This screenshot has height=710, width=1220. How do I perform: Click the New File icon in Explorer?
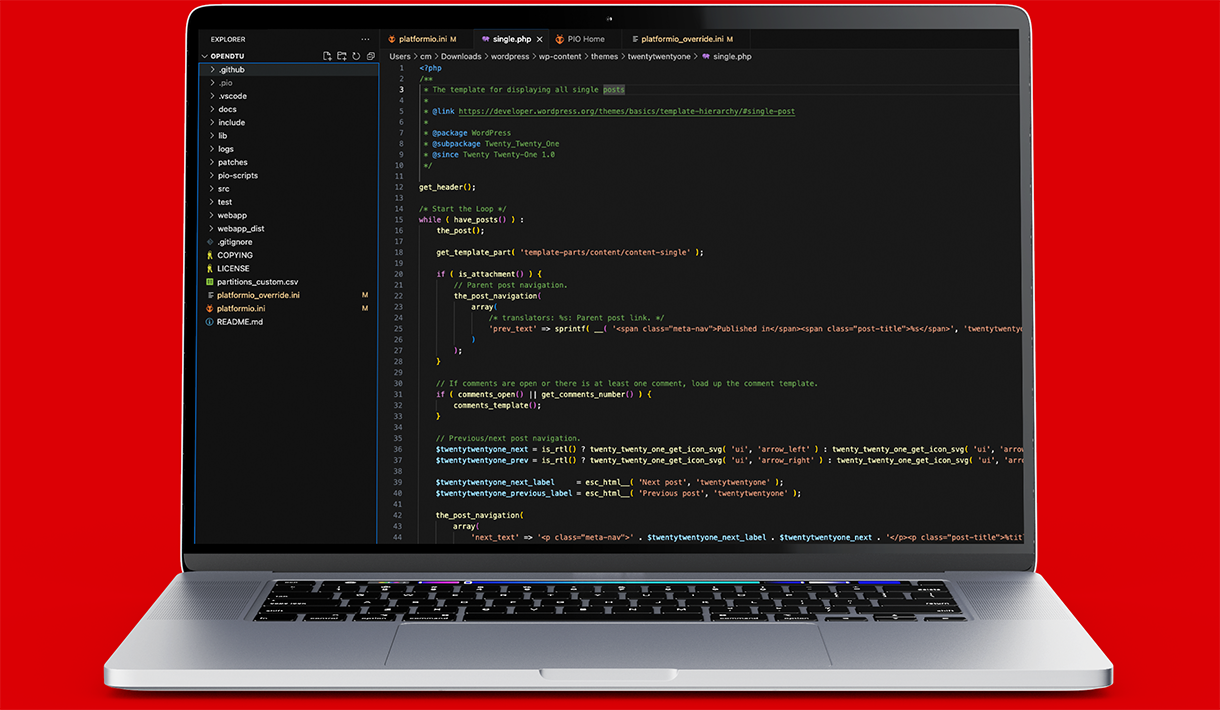(x=327, y=56)
